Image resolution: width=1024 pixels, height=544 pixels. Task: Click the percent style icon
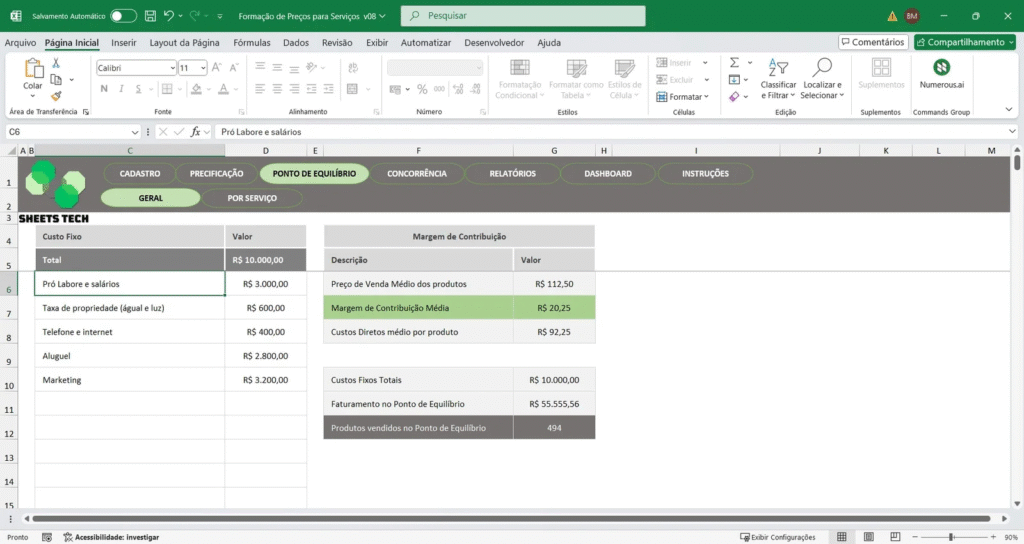[x=423, y=90]
